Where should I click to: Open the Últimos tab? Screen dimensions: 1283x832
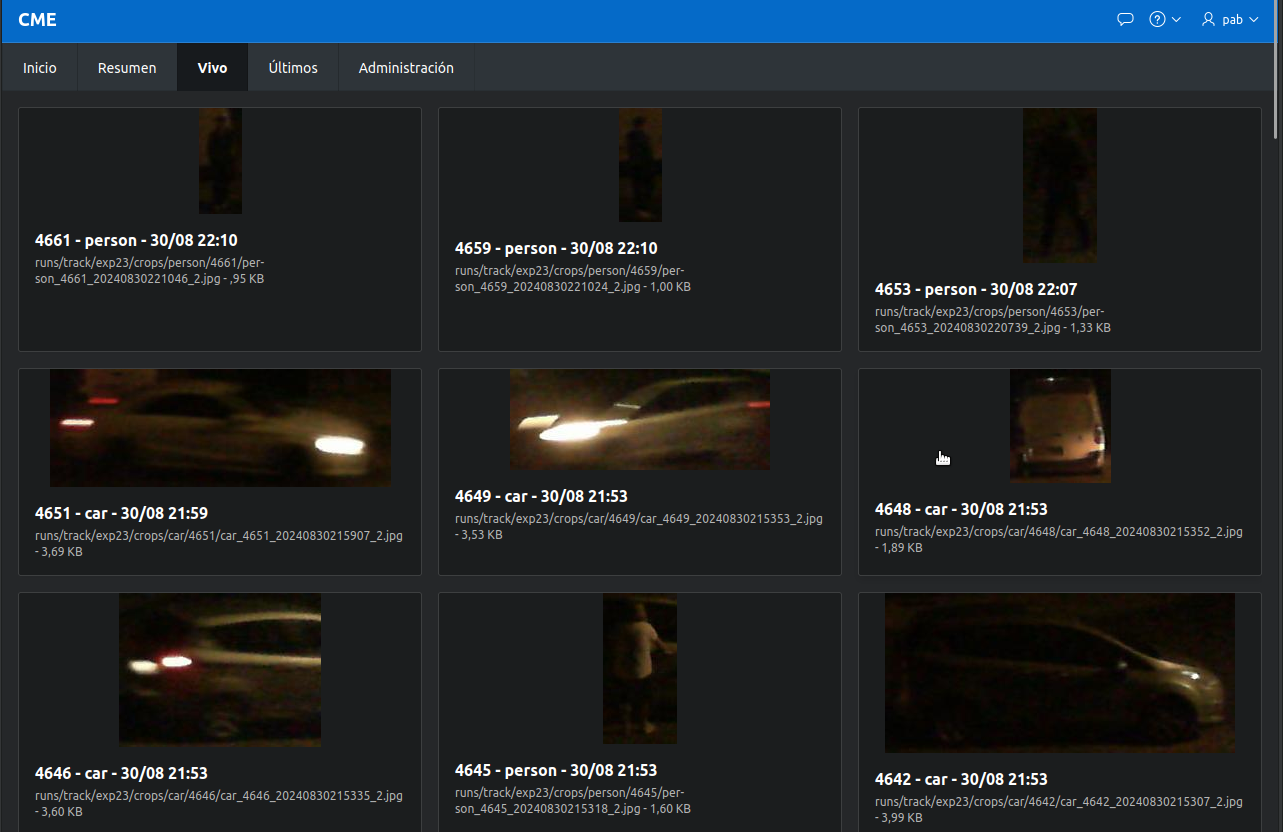pyautogui.click(x=293, y=68)
